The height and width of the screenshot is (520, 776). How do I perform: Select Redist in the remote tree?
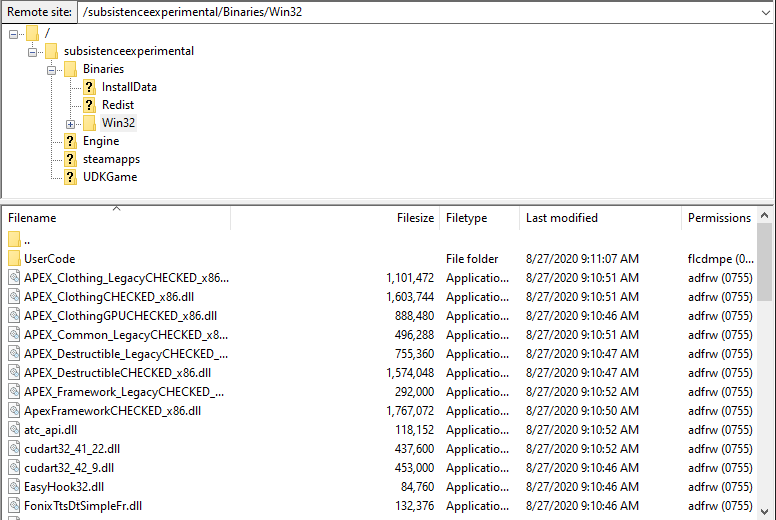tap(118, 105)
